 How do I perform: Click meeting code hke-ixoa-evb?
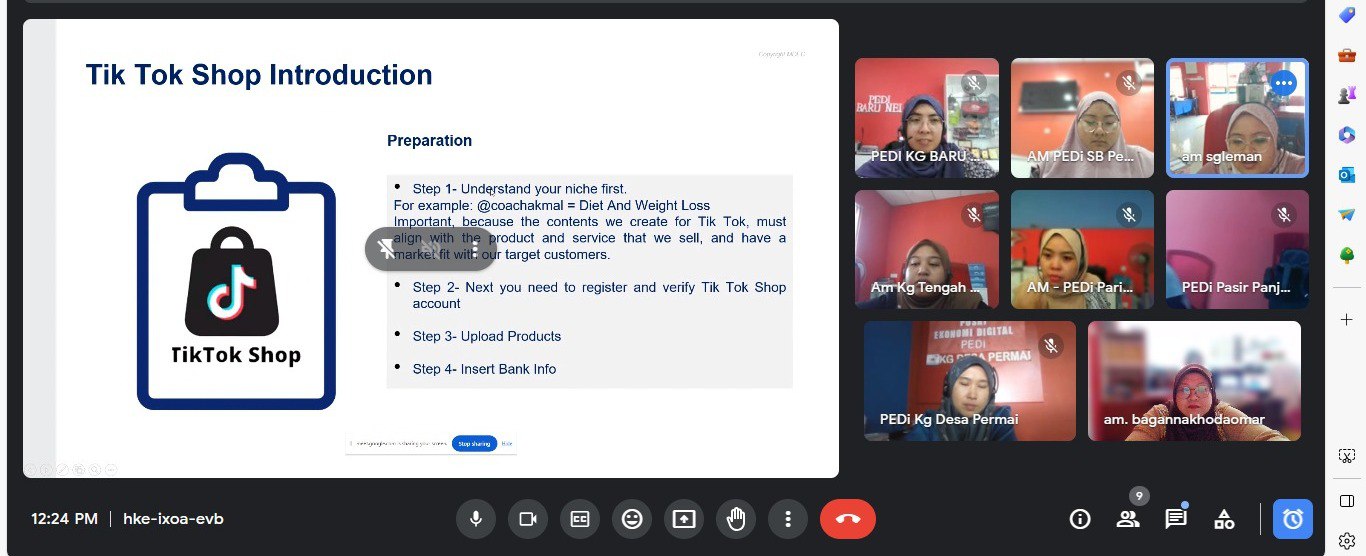tap(173, 519)
